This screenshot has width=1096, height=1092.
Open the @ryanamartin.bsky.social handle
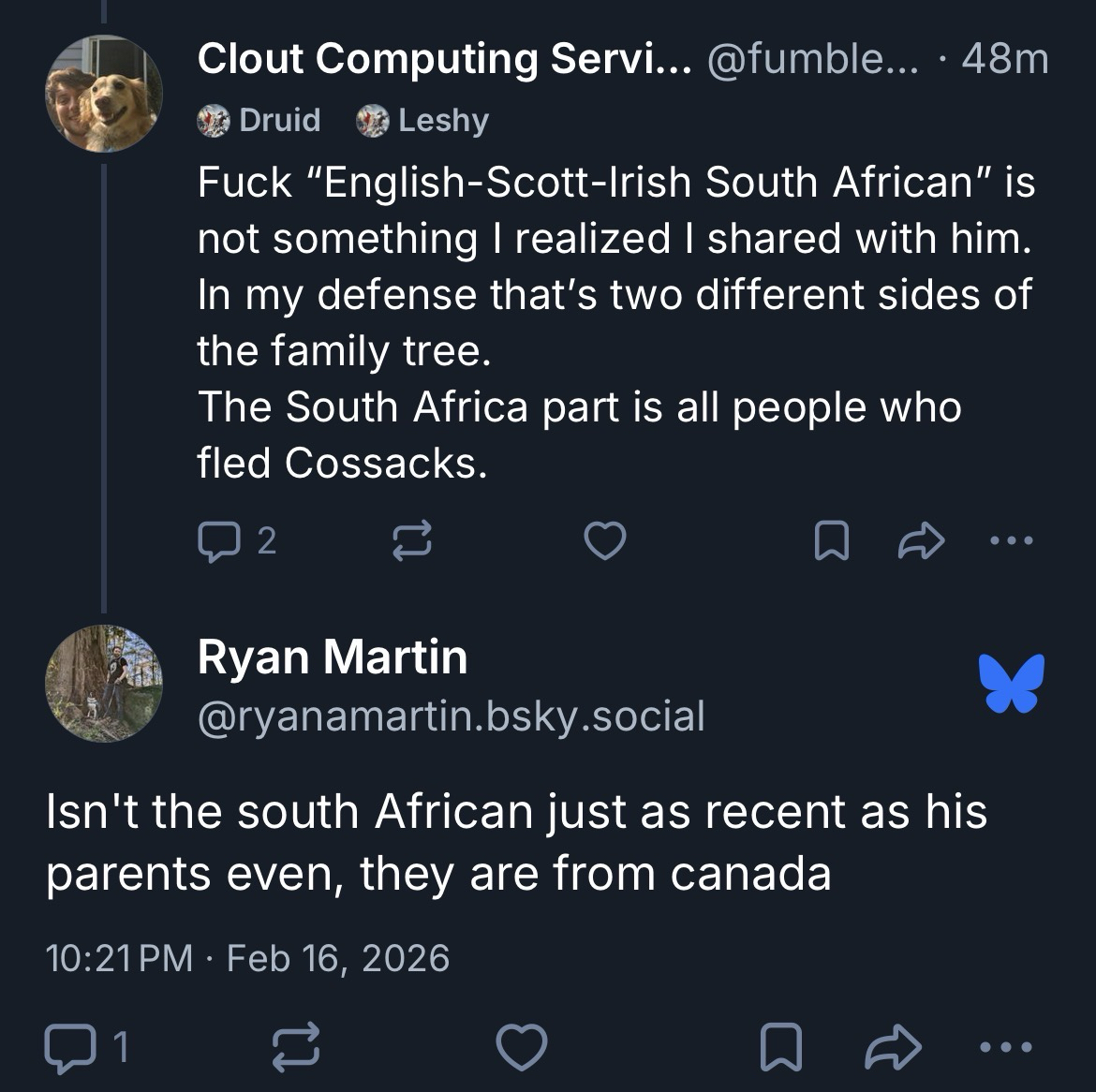[x=451, y=716]
